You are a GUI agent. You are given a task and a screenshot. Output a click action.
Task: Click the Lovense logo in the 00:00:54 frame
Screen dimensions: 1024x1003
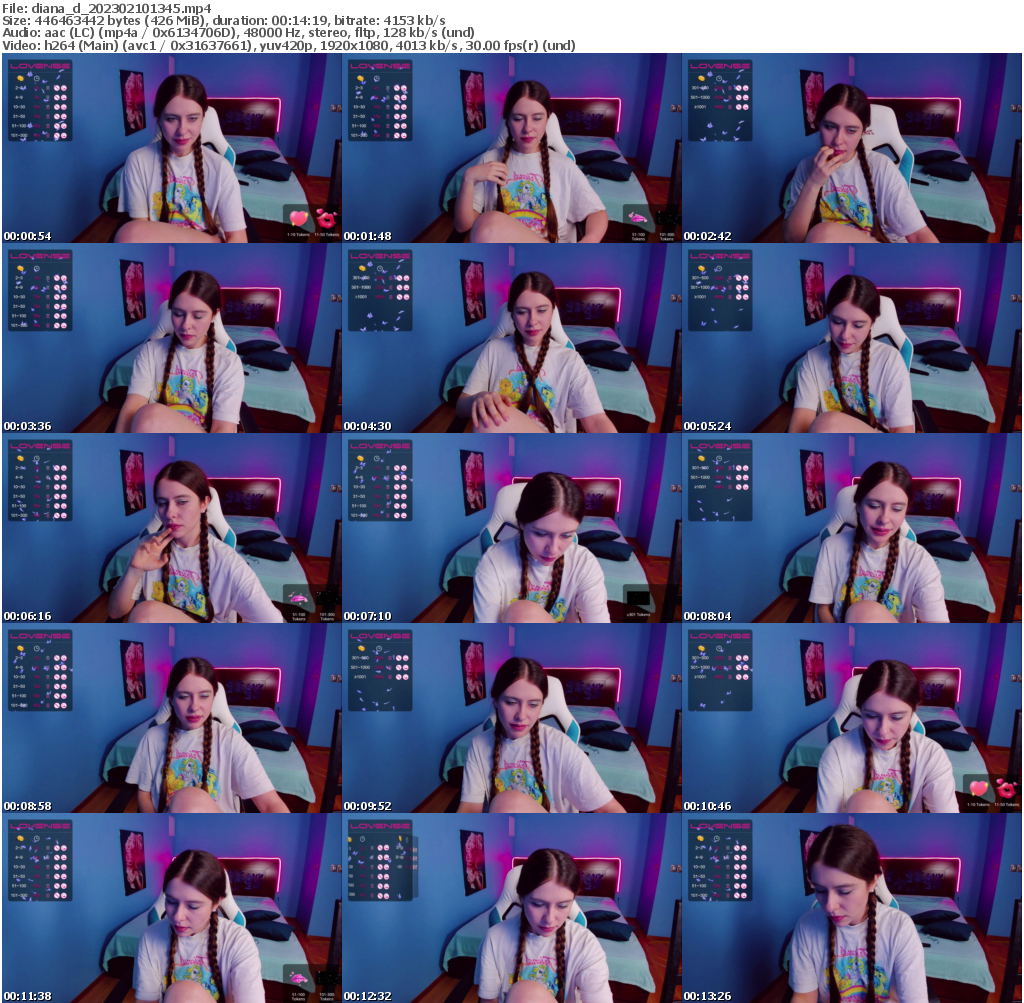[x=39, y=66]
